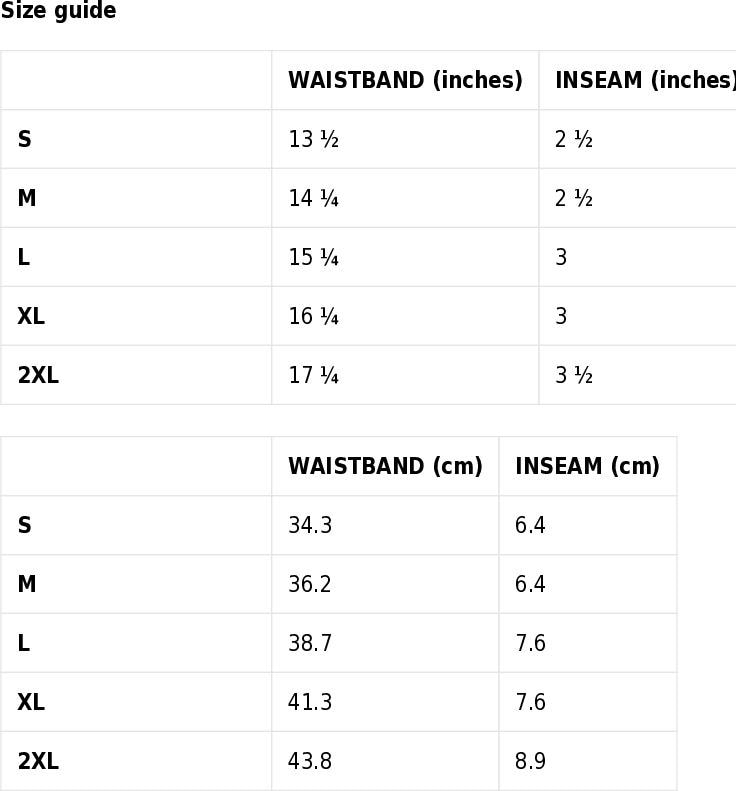This screenshot has width=736, height=791.
Task: Click the 2XL inseam value 3 ½
Action: 574,375
